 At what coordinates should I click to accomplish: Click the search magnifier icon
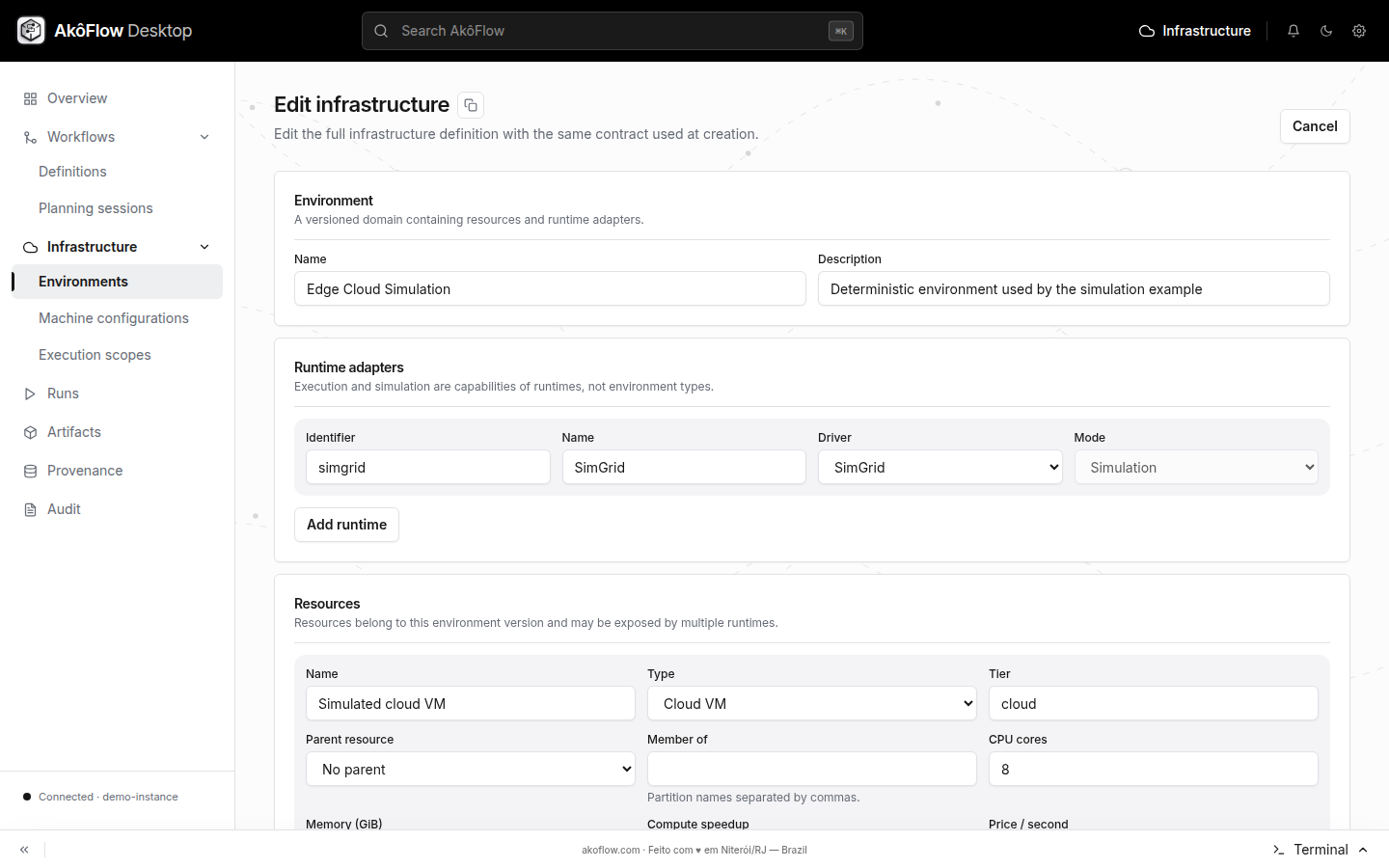point(381,31)
